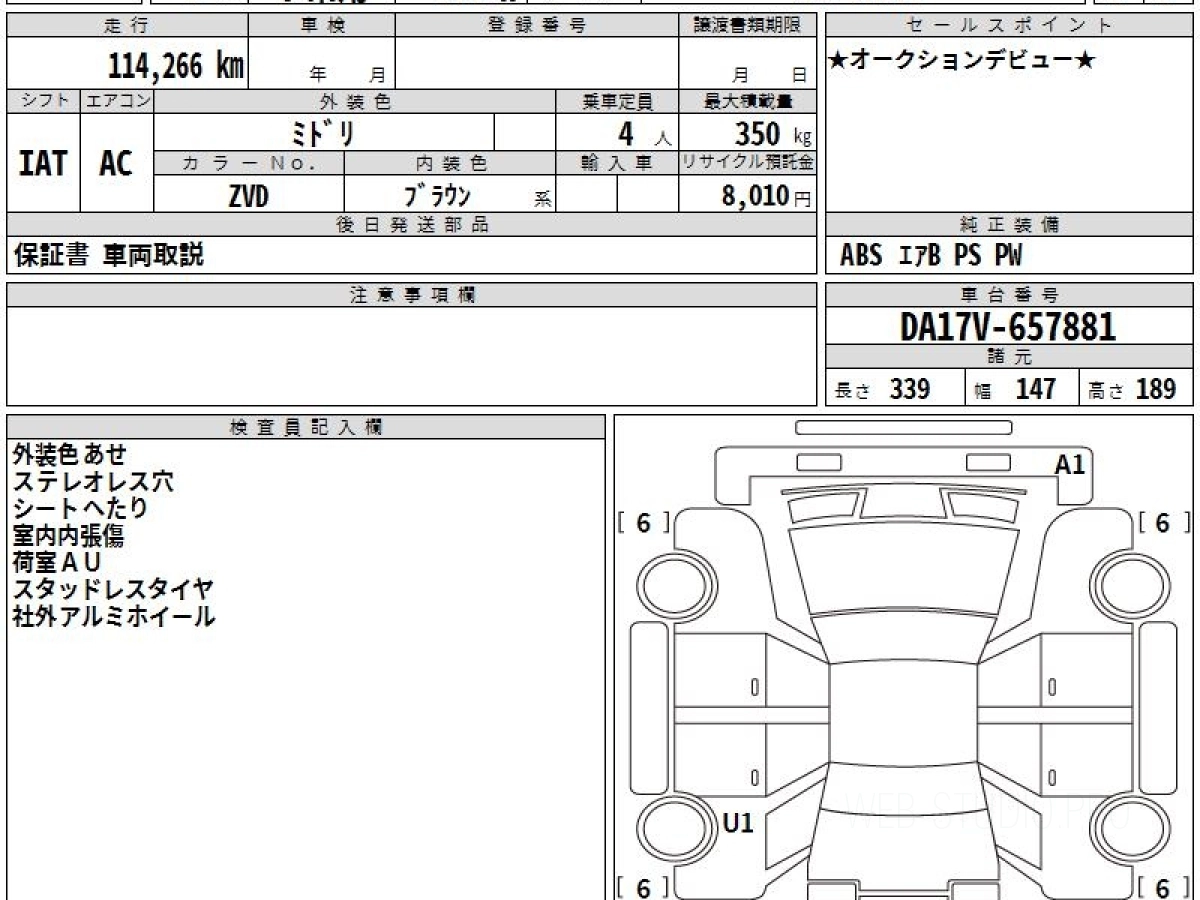Viewport: 1200px width, 900px height.
Task: Select max load 350 kg
Action: point(772,133)
